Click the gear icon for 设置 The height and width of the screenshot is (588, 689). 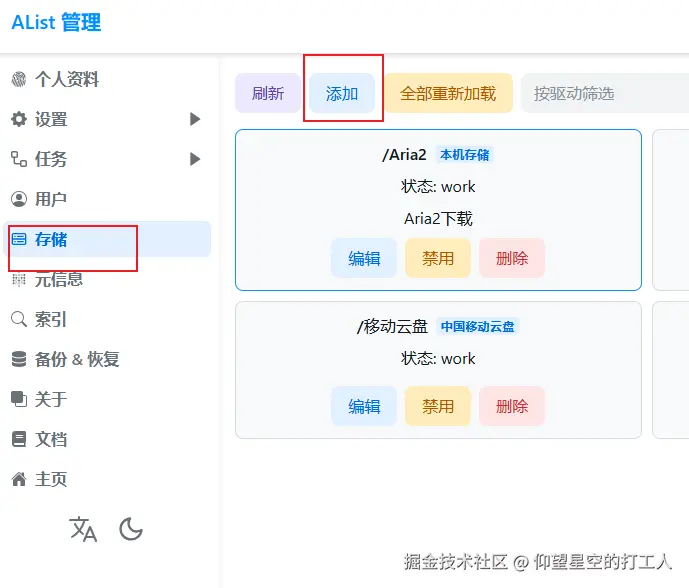point(19,120)
